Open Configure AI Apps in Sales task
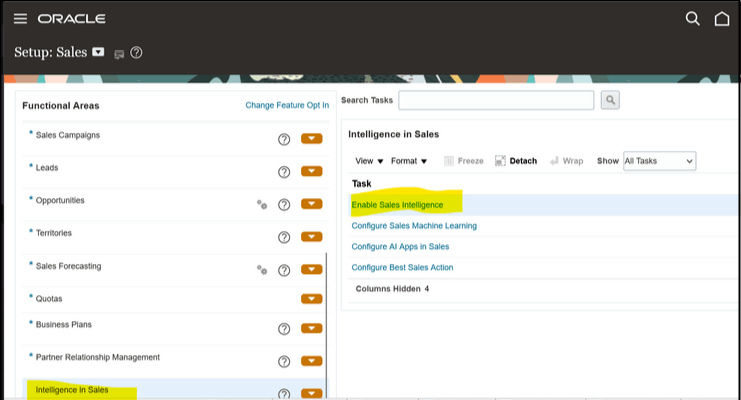This screenshot has width=741, height=400. pos(400,247)
